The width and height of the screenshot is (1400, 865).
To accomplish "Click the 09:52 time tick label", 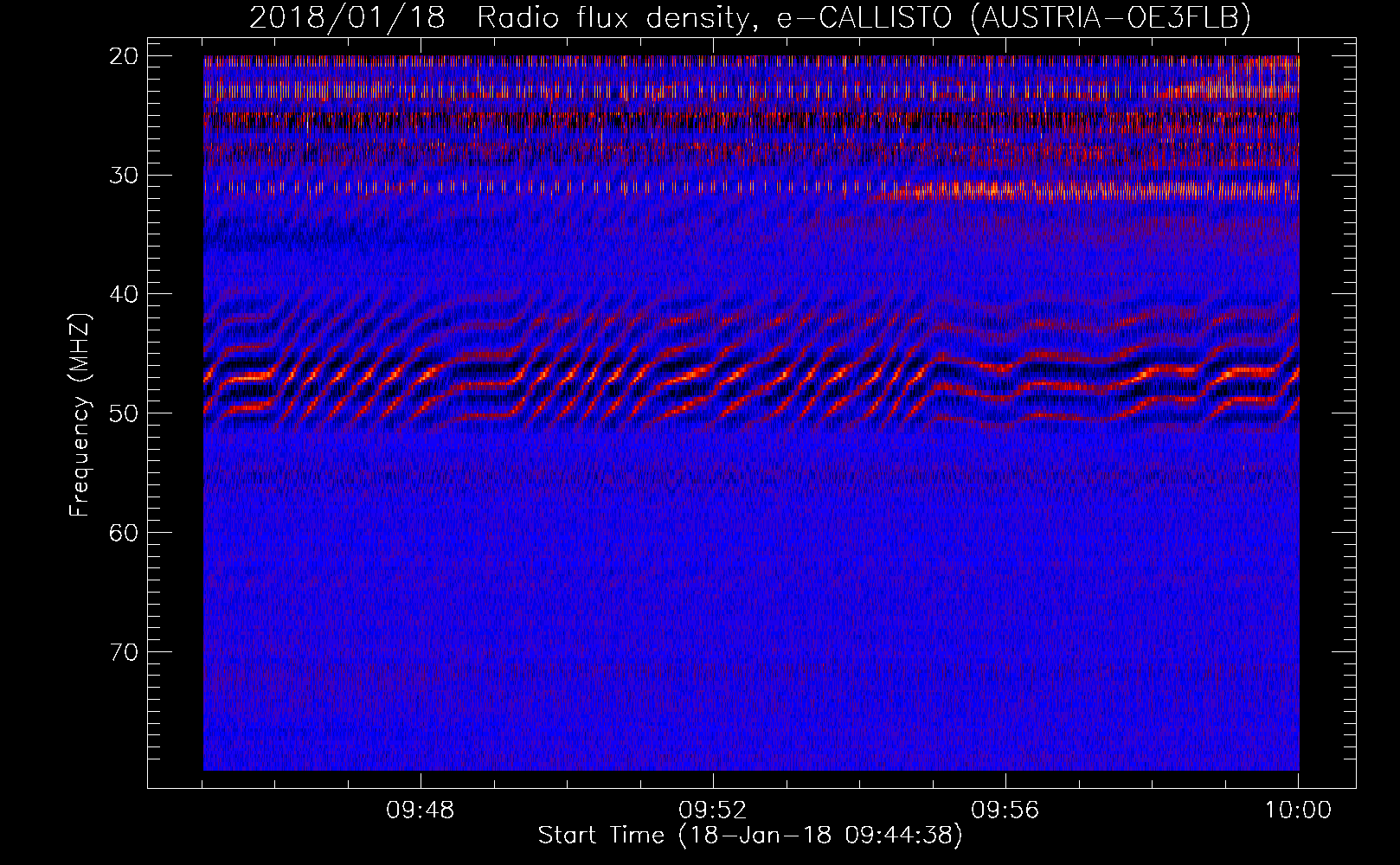I will [713, 811].
